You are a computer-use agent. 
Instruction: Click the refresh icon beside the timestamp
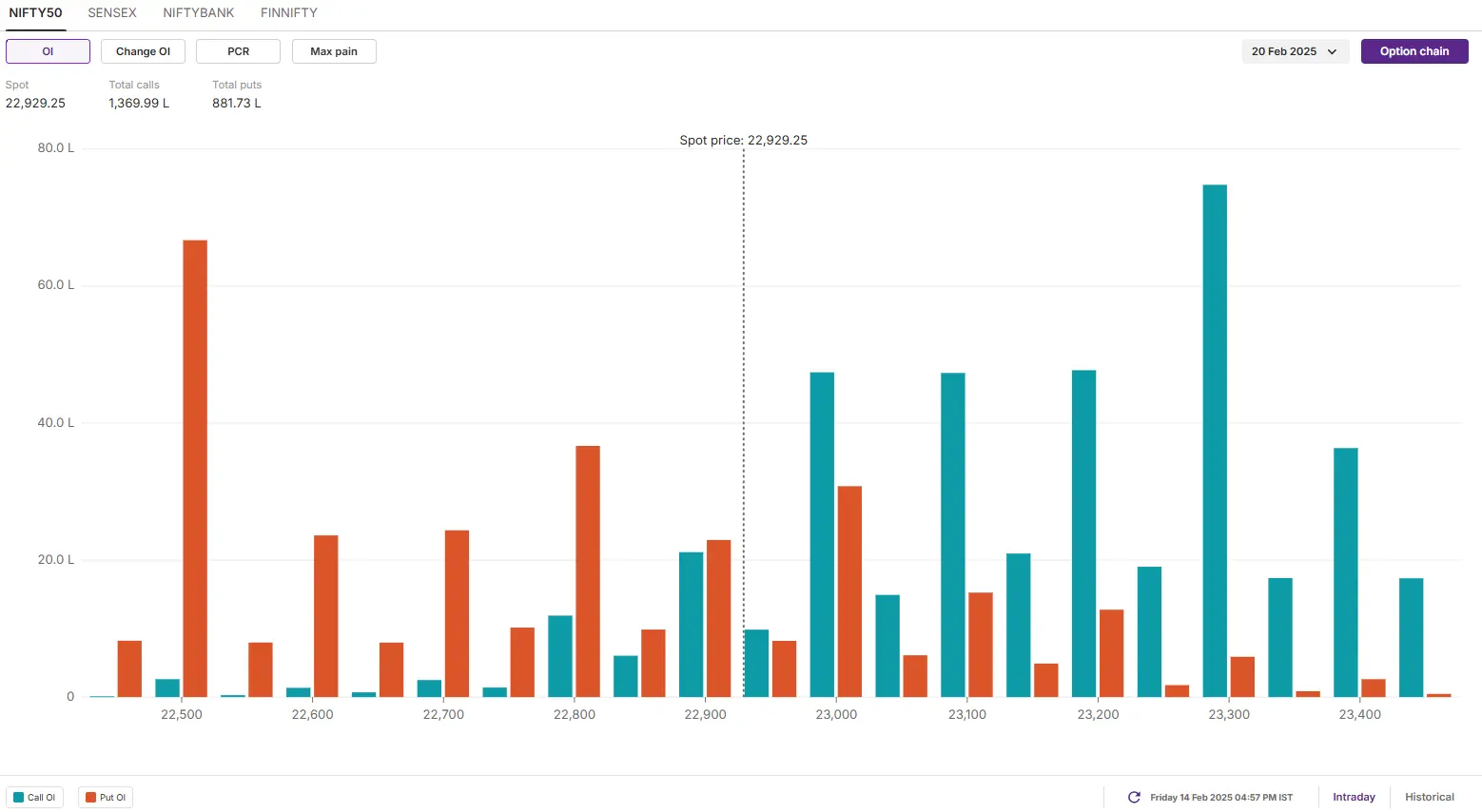(x=1134, y=797)
